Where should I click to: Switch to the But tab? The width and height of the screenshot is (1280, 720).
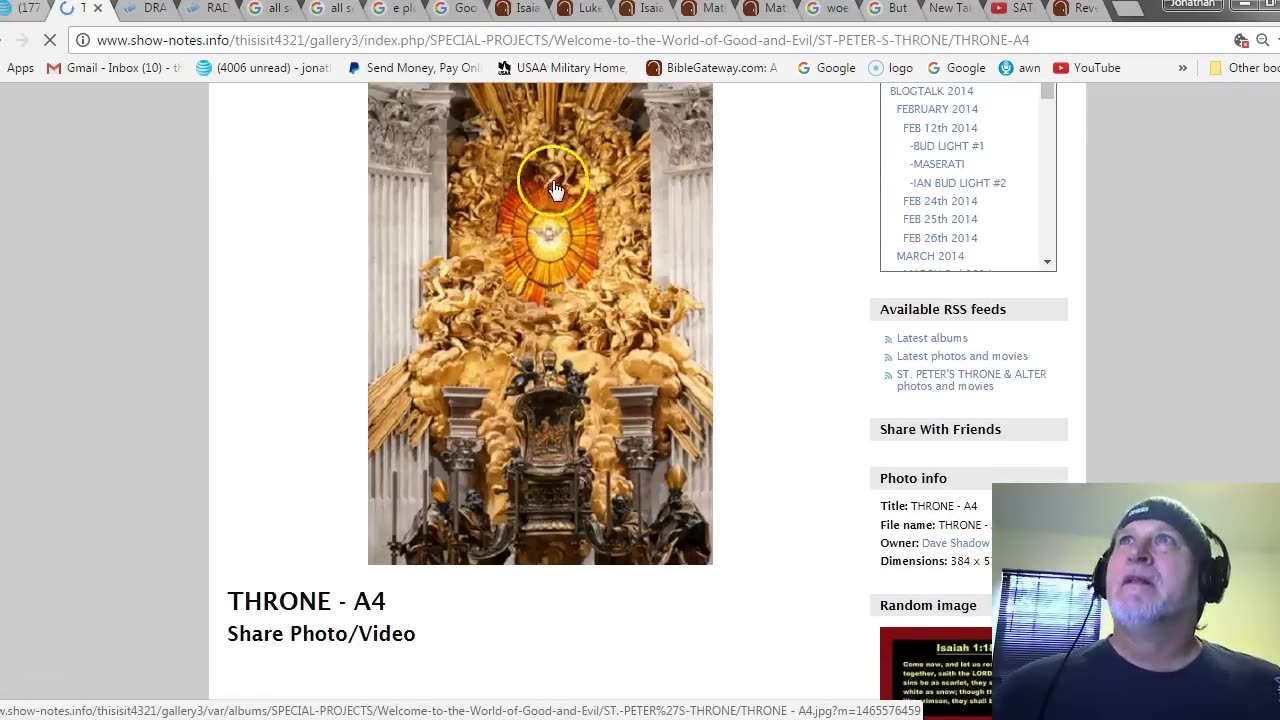pyautogui.click(x=890, y=8)
